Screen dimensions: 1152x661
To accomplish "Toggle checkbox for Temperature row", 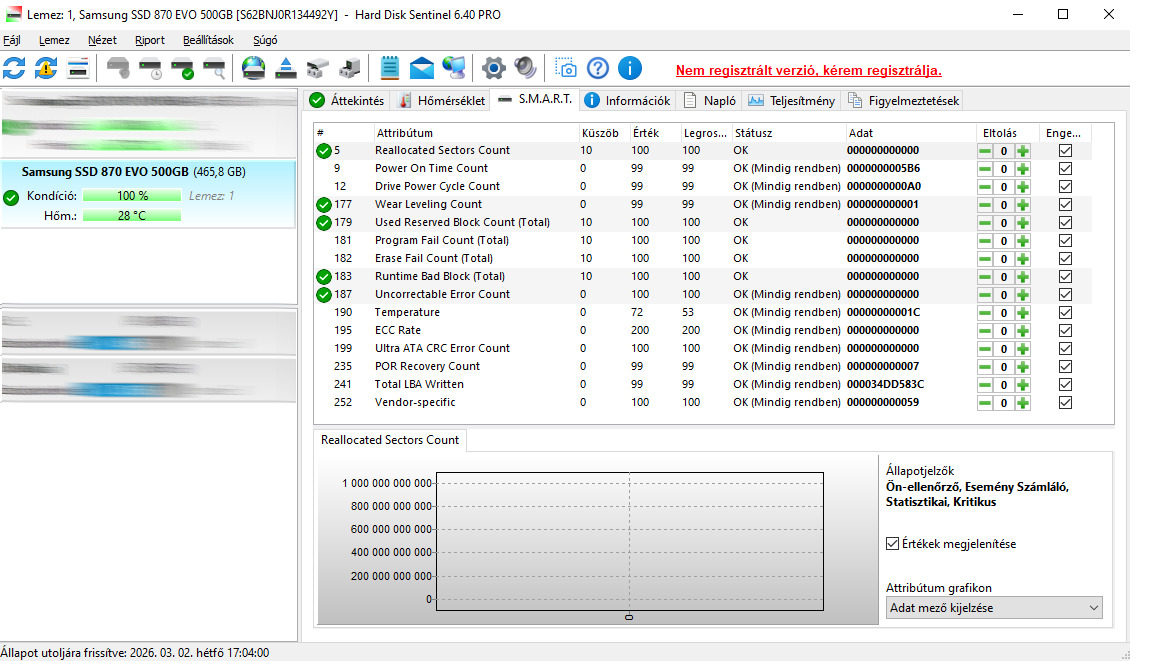I will pos(1065,312).
